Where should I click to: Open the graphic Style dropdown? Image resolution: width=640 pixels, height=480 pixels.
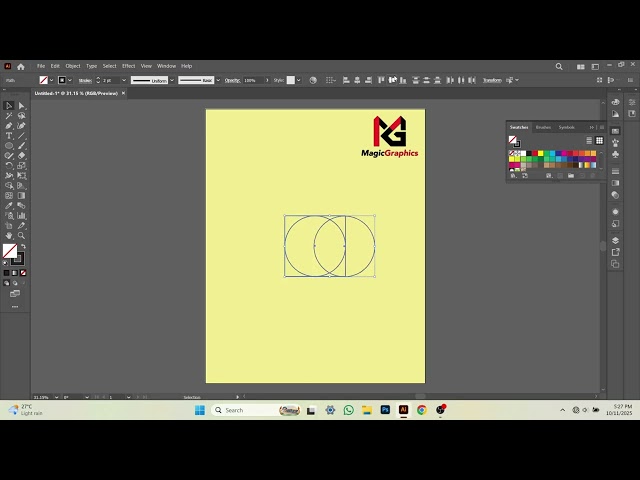coord(299,80)
